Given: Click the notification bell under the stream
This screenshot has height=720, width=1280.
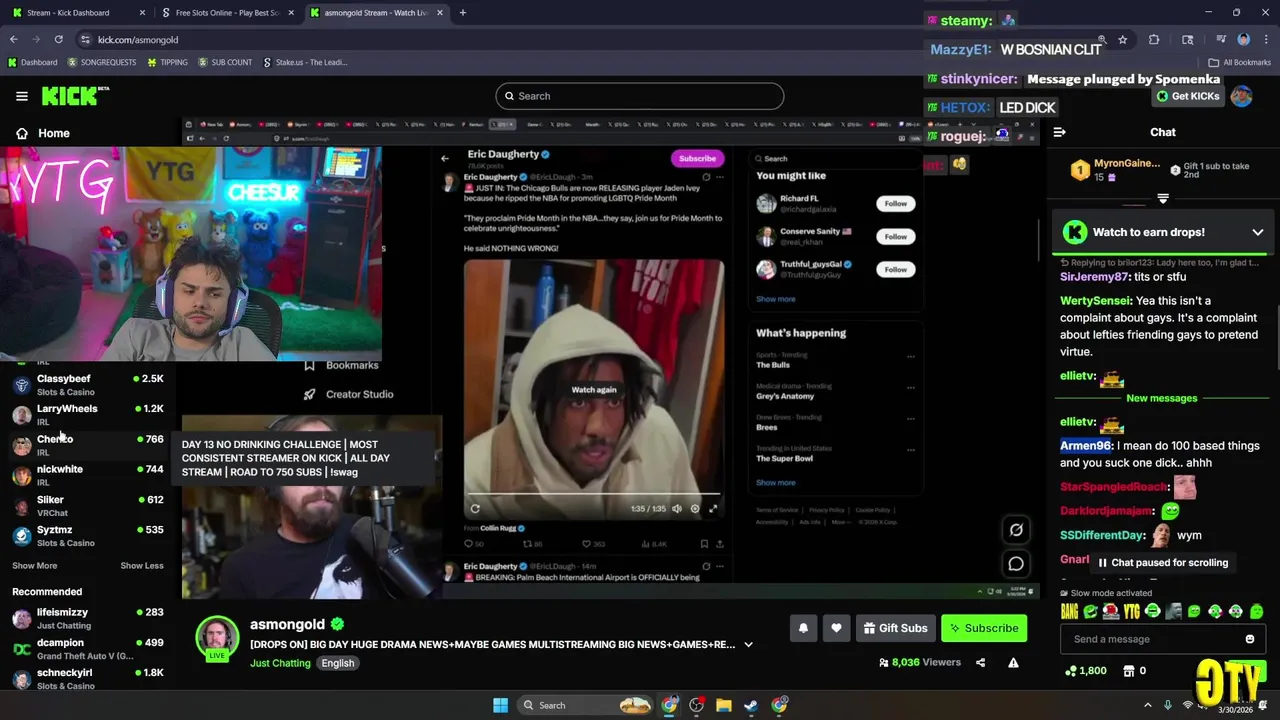Looking at the screenshot, I should pos(803,628).
